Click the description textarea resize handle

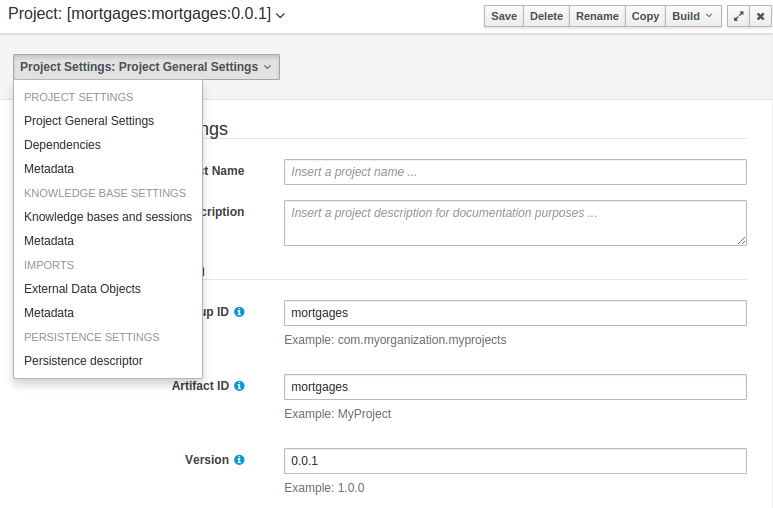tap(741, 240)
